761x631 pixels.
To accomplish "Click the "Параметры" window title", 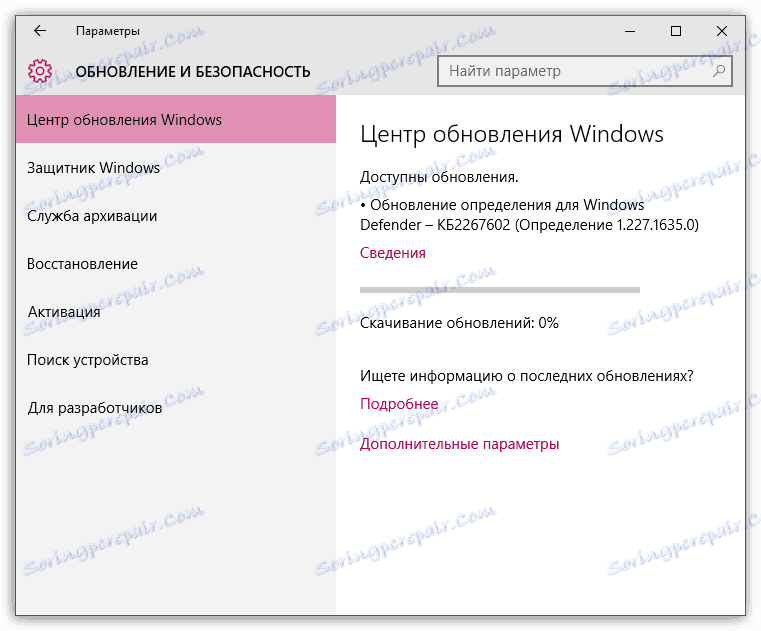I will (x=108, y=31).
